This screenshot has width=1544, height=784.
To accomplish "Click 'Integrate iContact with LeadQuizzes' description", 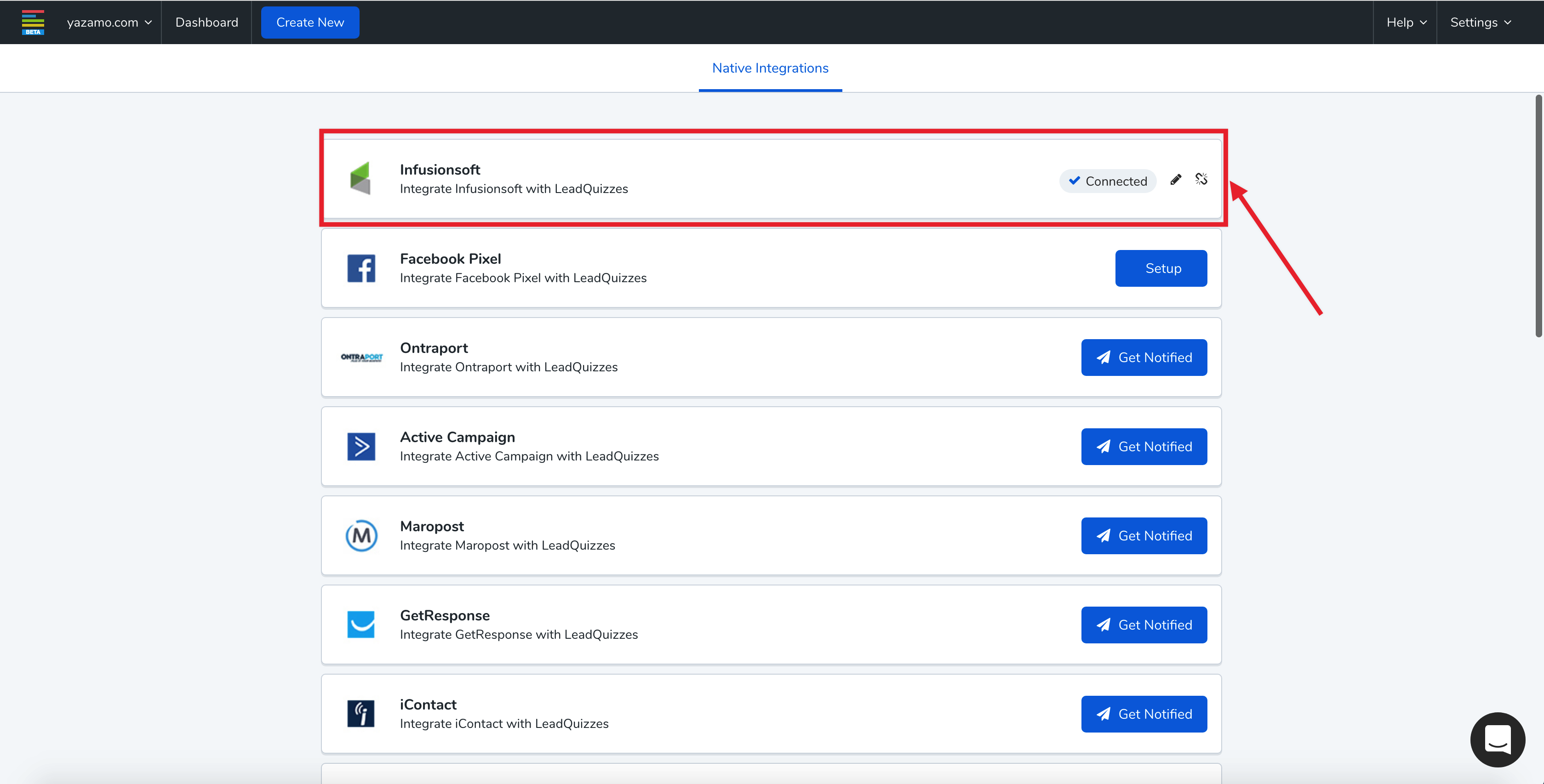I will pyautogui.click(x=504, y=723).
